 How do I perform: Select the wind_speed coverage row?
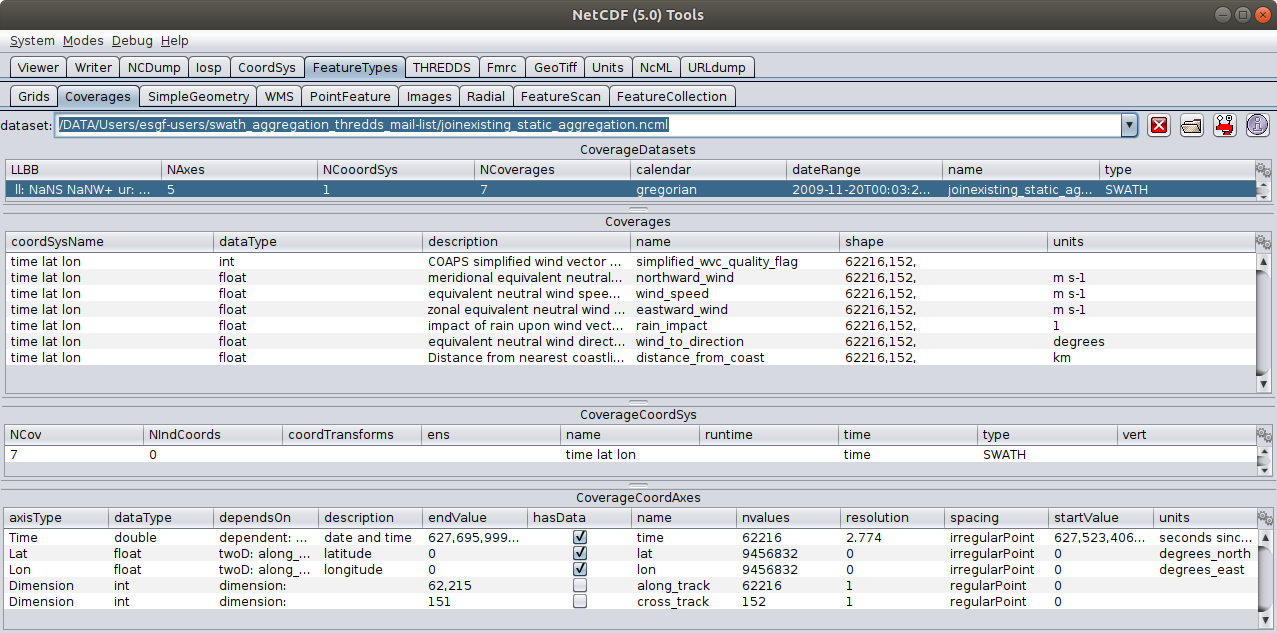tap(672, 294)
